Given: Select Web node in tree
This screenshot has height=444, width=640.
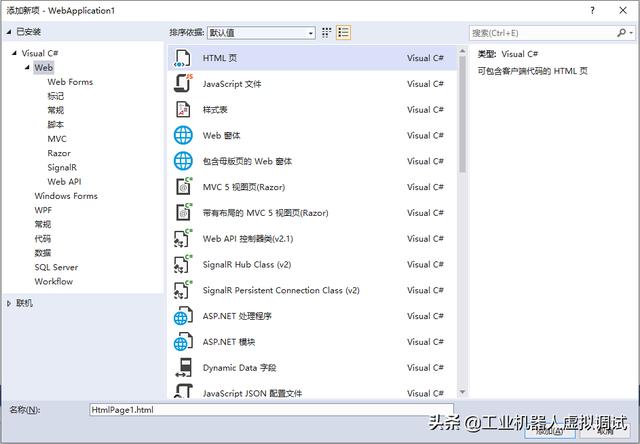Looking at the screenshot, I should pyautogui.click(x=43, y=67).
